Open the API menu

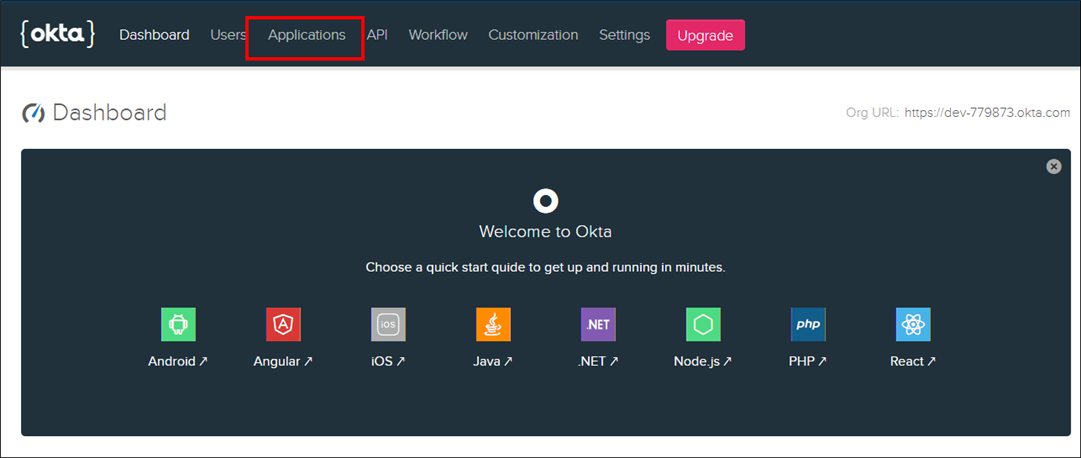377,35
